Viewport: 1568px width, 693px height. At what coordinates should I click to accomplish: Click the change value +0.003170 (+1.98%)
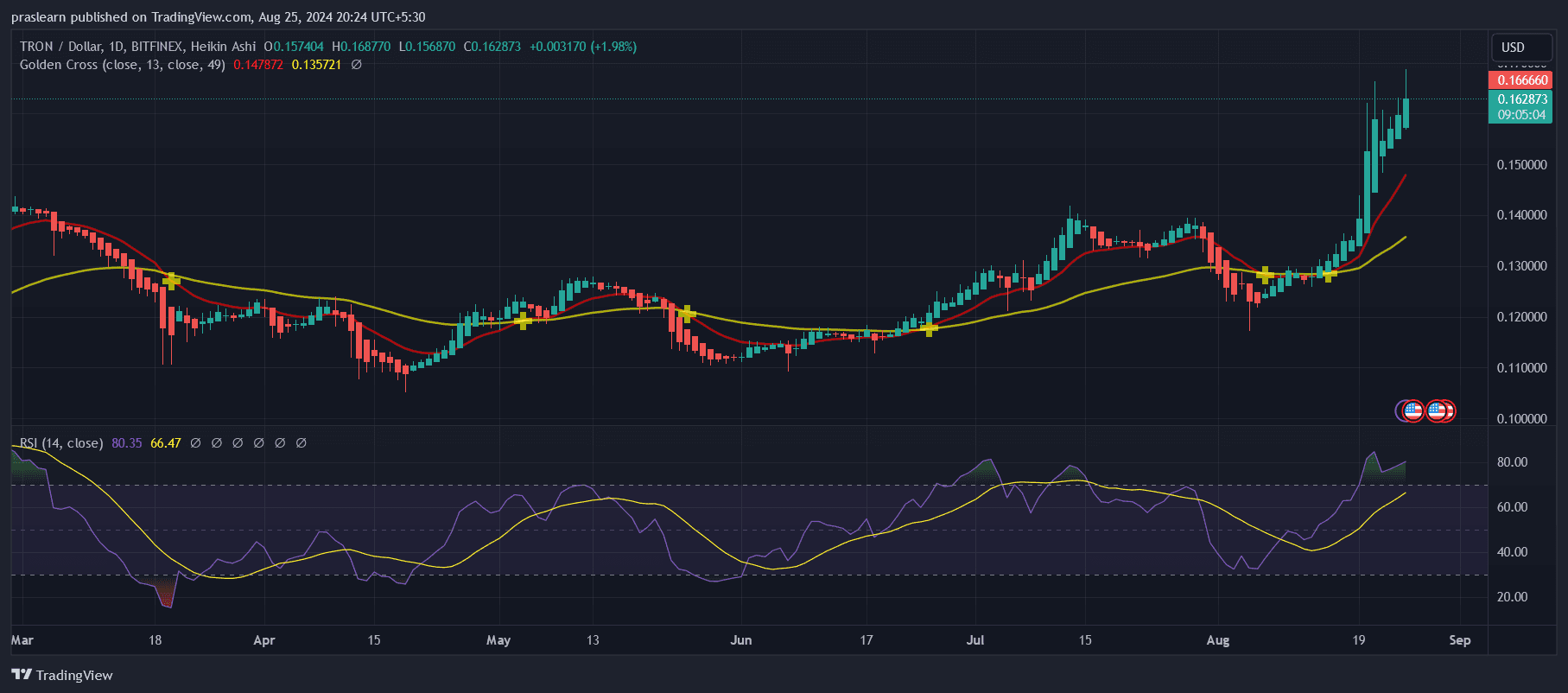pos(583,47)
